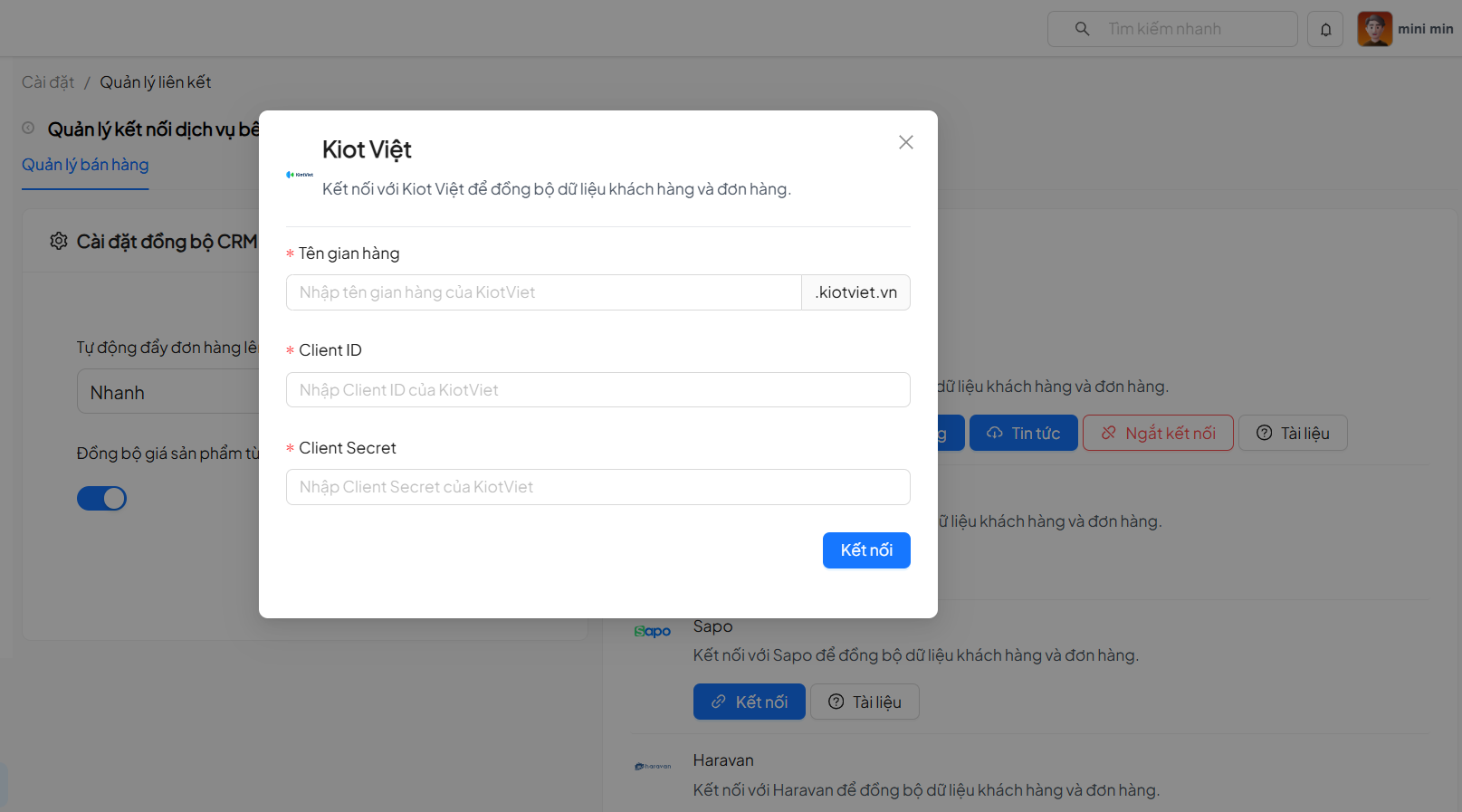Click the Sapo logo icon
Screen dimensions: 1462x812
click(x=652, y=631)
